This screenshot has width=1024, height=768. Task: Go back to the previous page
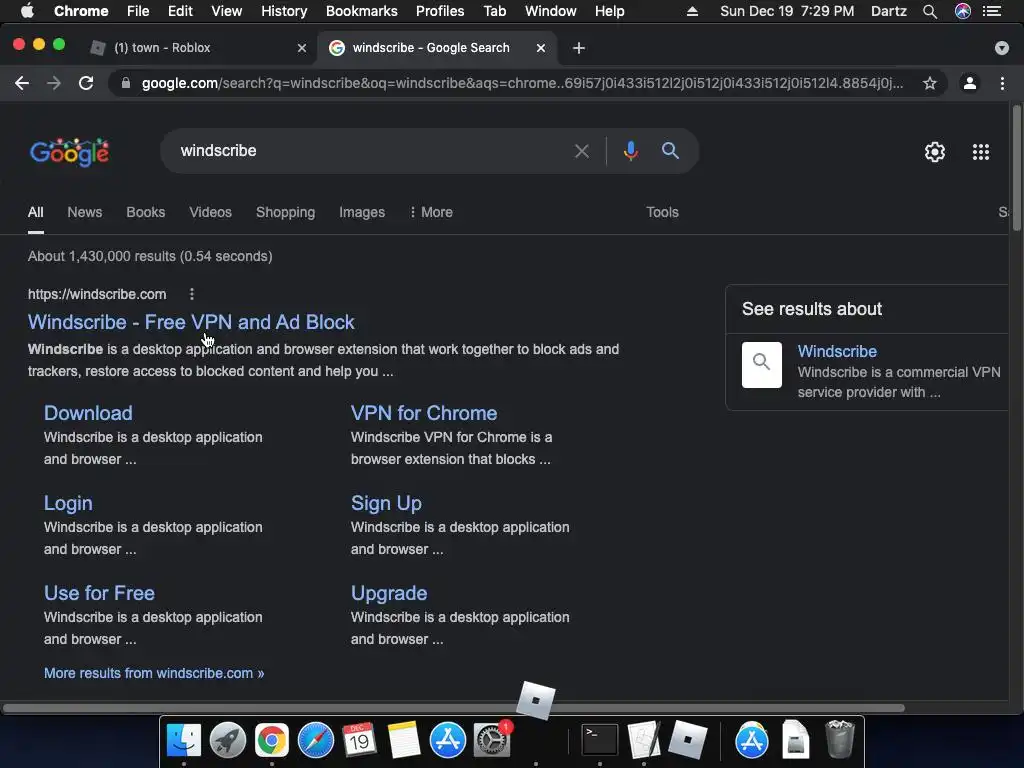(x=22, y=83)
